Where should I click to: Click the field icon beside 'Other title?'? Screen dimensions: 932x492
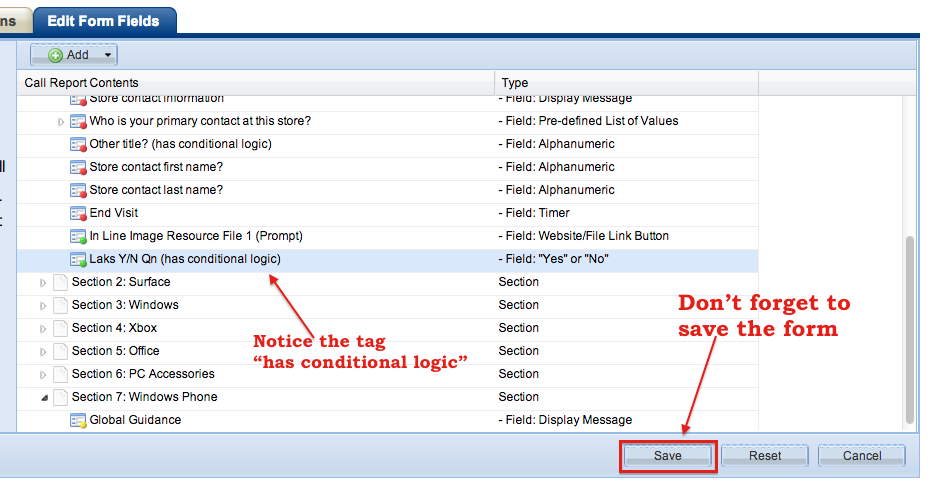[78, 144]
